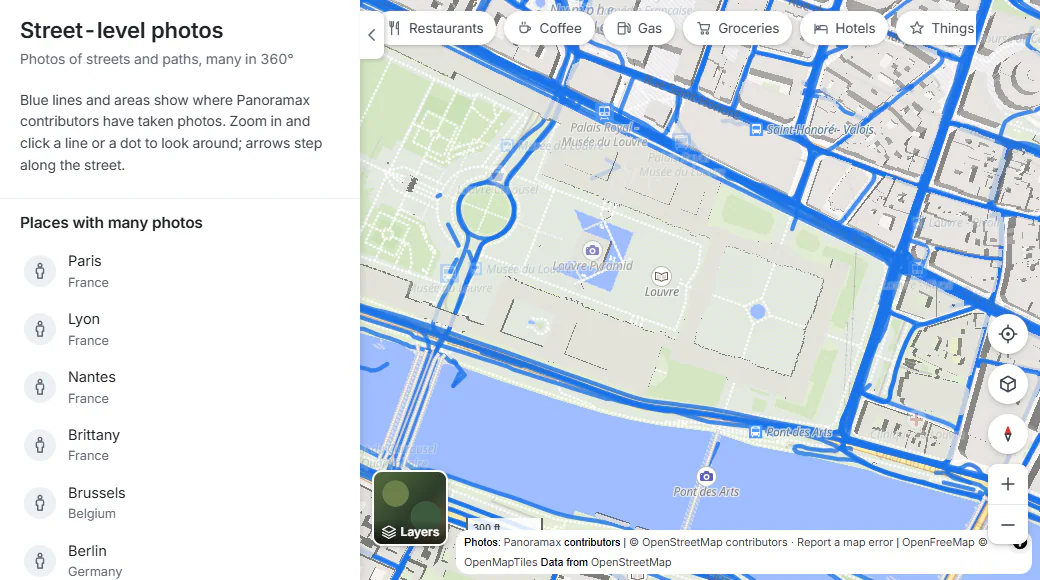Click the street-view icon beside Lyon
The width and height of the screenshot is (1040, 580).
click(40, 328)
